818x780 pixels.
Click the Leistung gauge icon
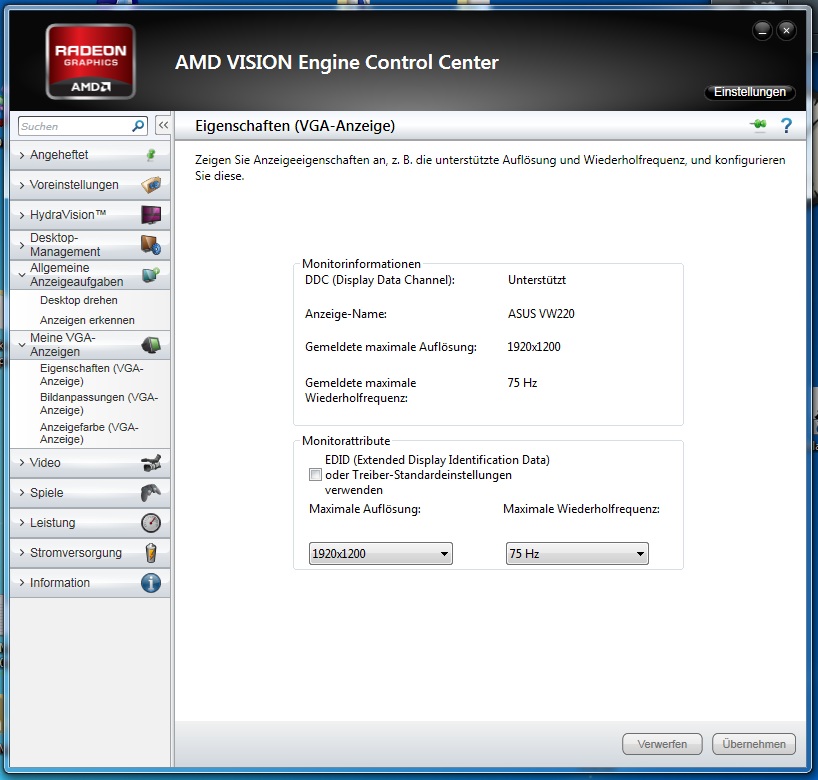151,523
